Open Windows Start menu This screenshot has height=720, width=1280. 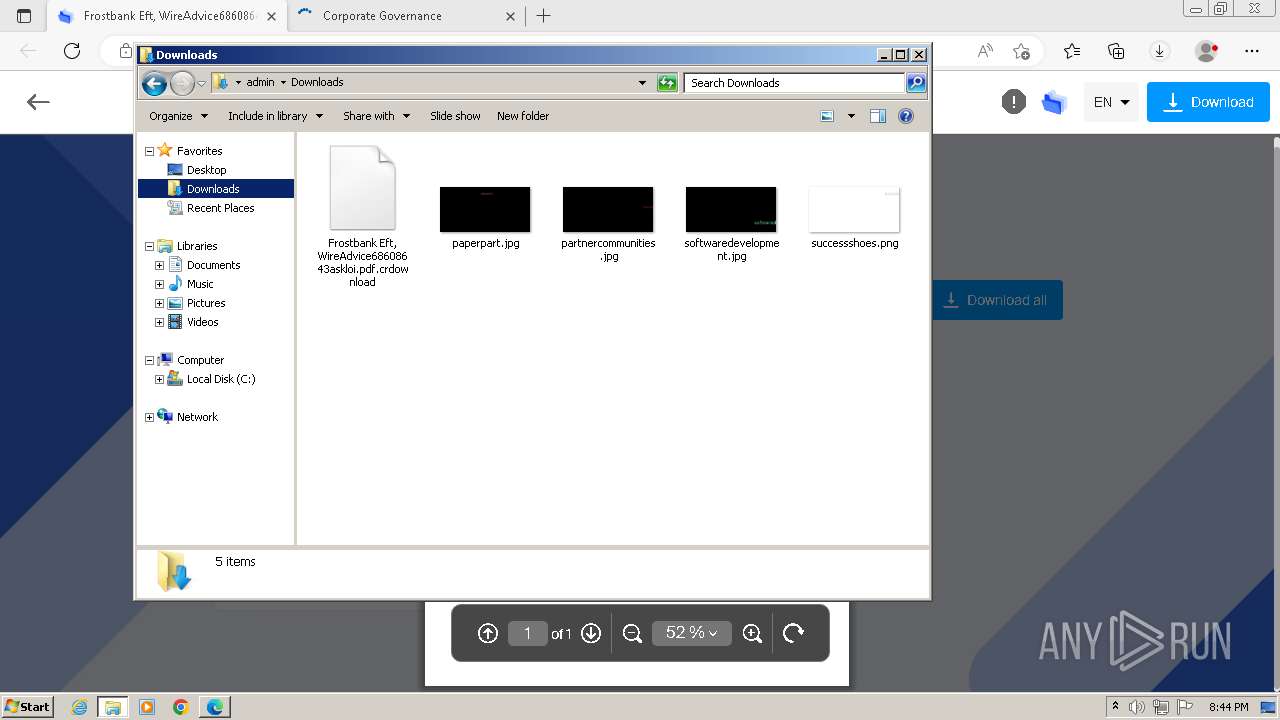27,707
